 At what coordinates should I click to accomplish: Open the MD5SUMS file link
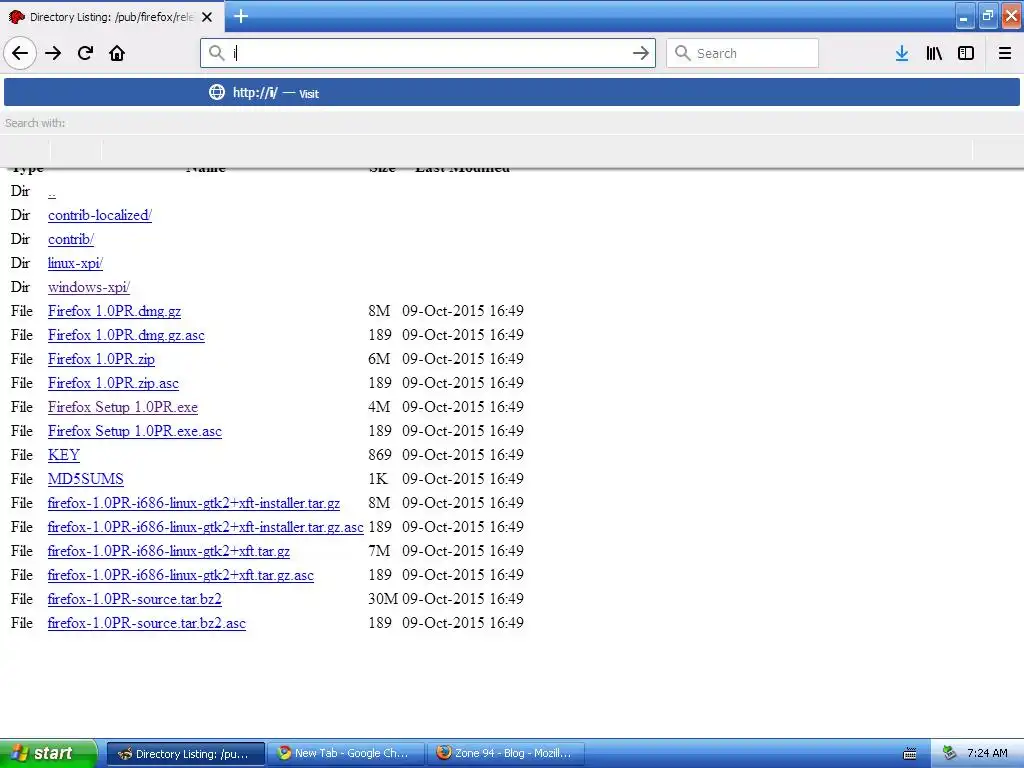point(86,479)
